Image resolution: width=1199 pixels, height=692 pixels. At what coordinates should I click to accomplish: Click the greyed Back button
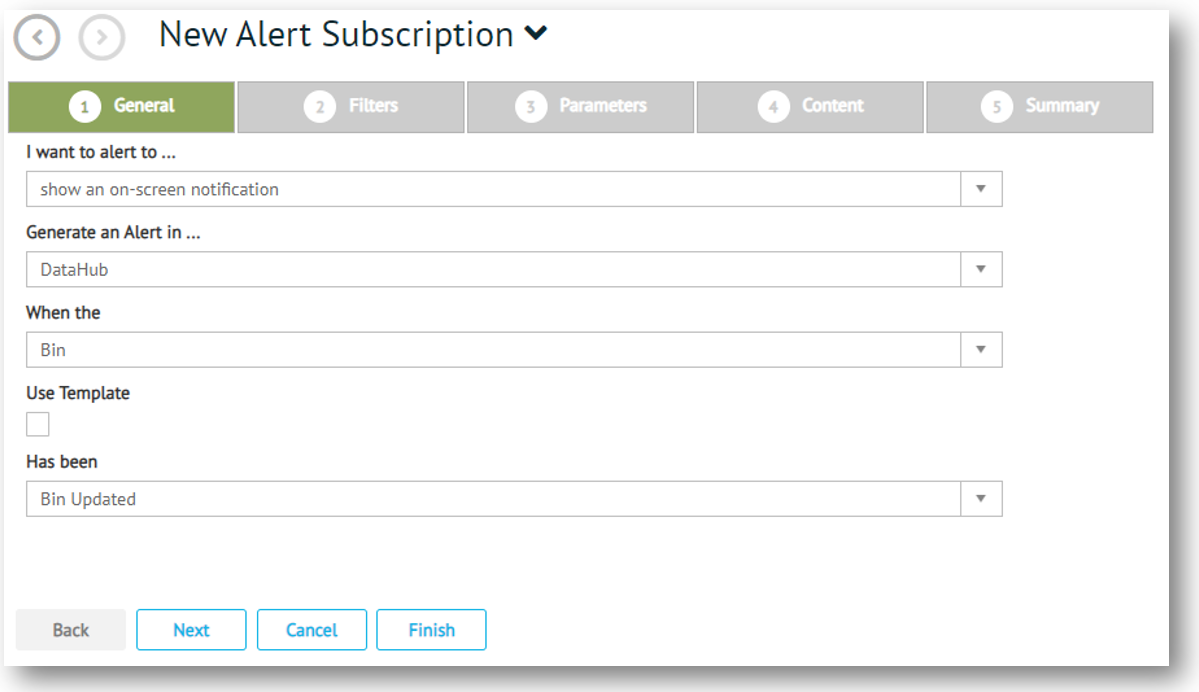[71, 630]
